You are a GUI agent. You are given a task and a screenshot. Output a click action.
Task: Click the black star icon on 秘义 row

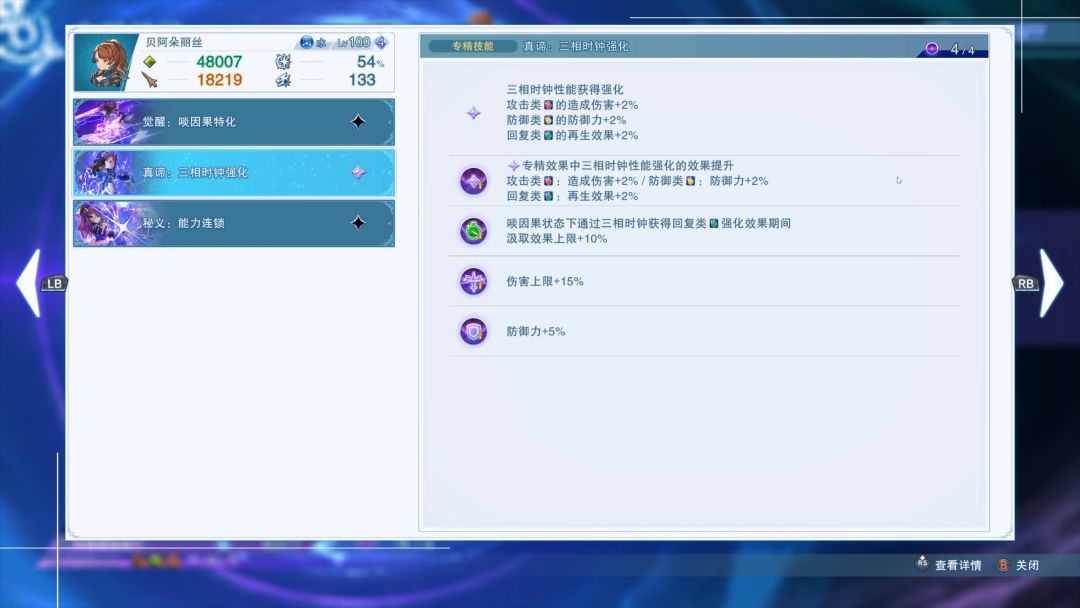pos(358,222)
